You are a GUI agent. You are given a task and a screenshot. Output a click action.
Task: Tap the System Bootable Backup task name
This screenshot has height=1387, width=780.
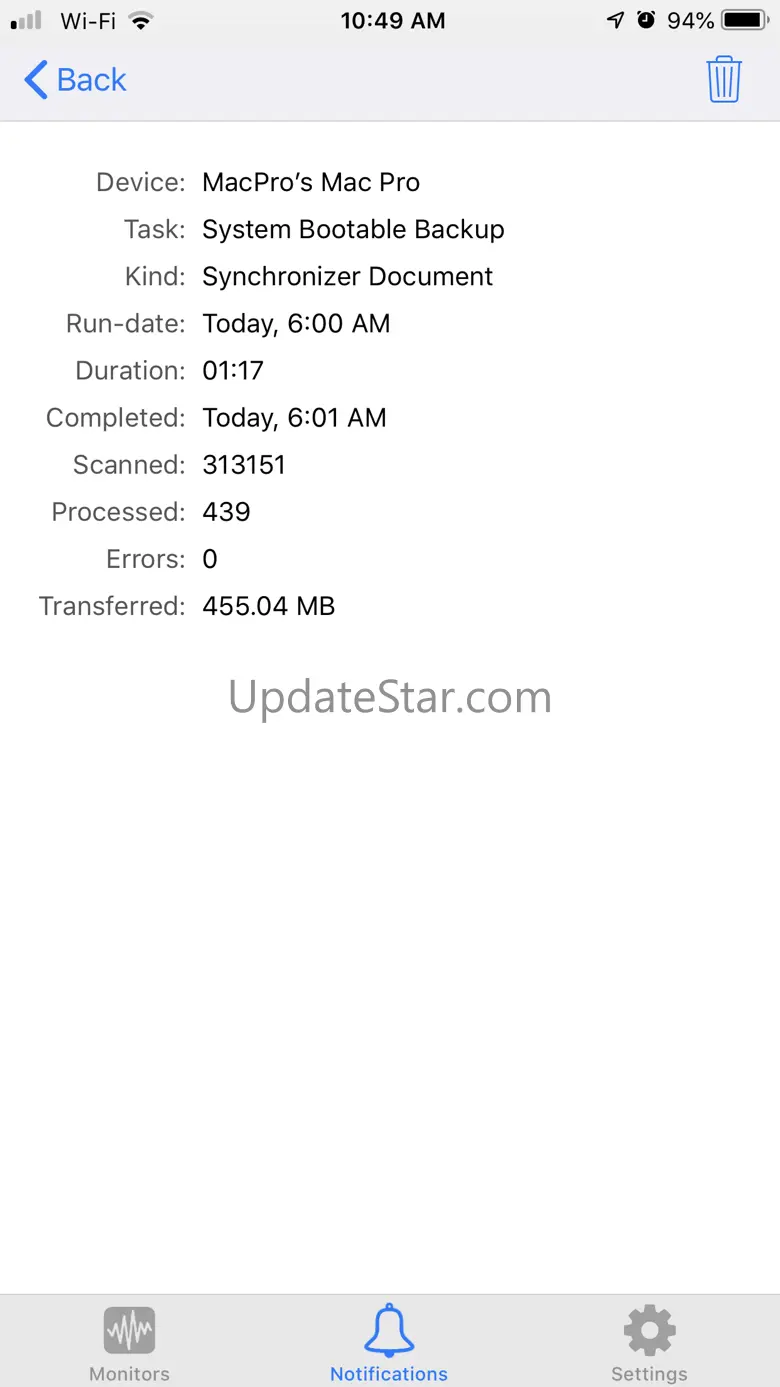pyautogui.click(x=353, y=229)
